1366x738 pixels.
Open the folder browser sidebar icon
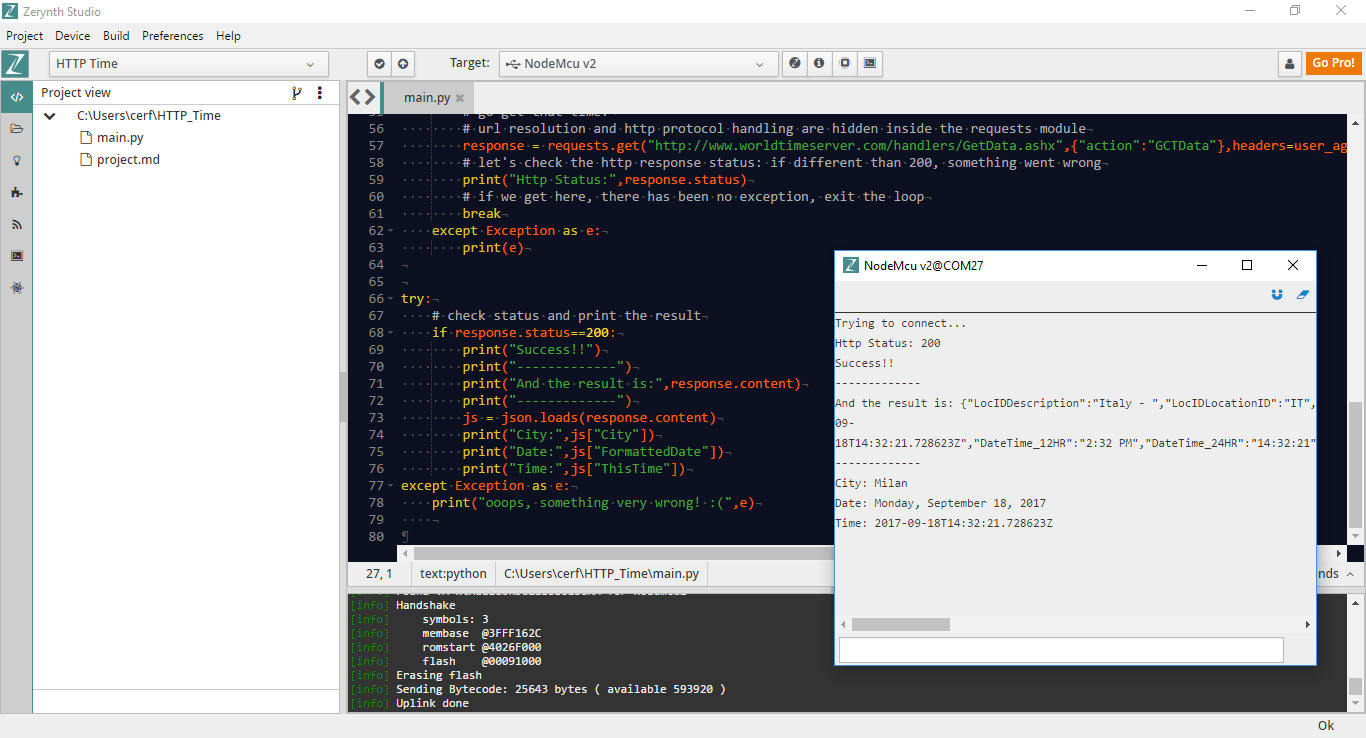point(16,129)
